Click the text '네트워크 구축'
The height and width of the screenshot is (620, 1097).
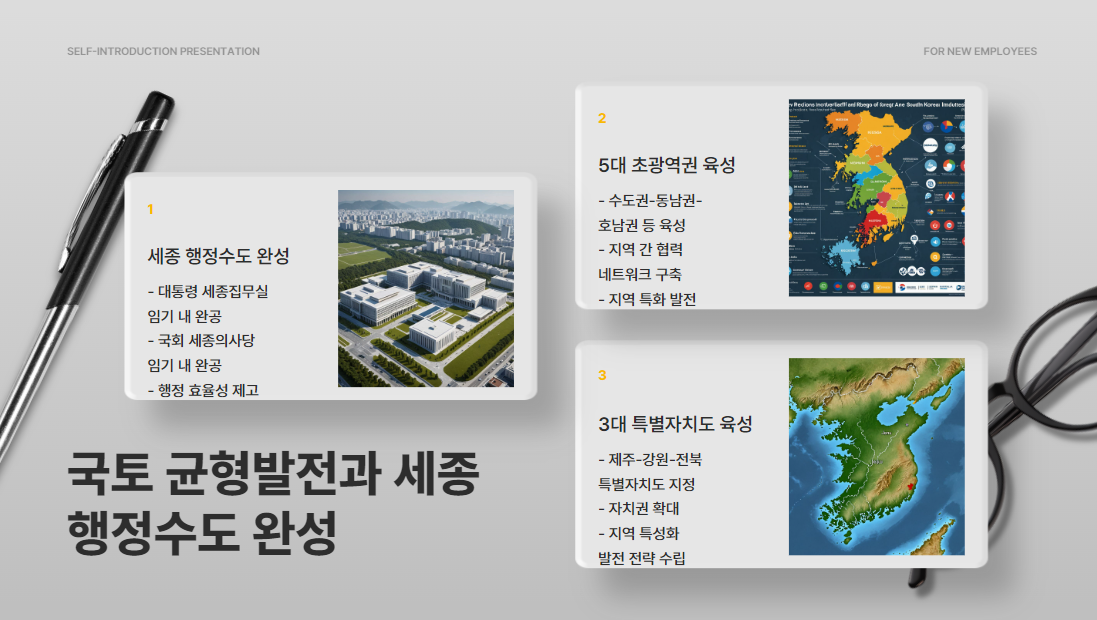[639, 274]
